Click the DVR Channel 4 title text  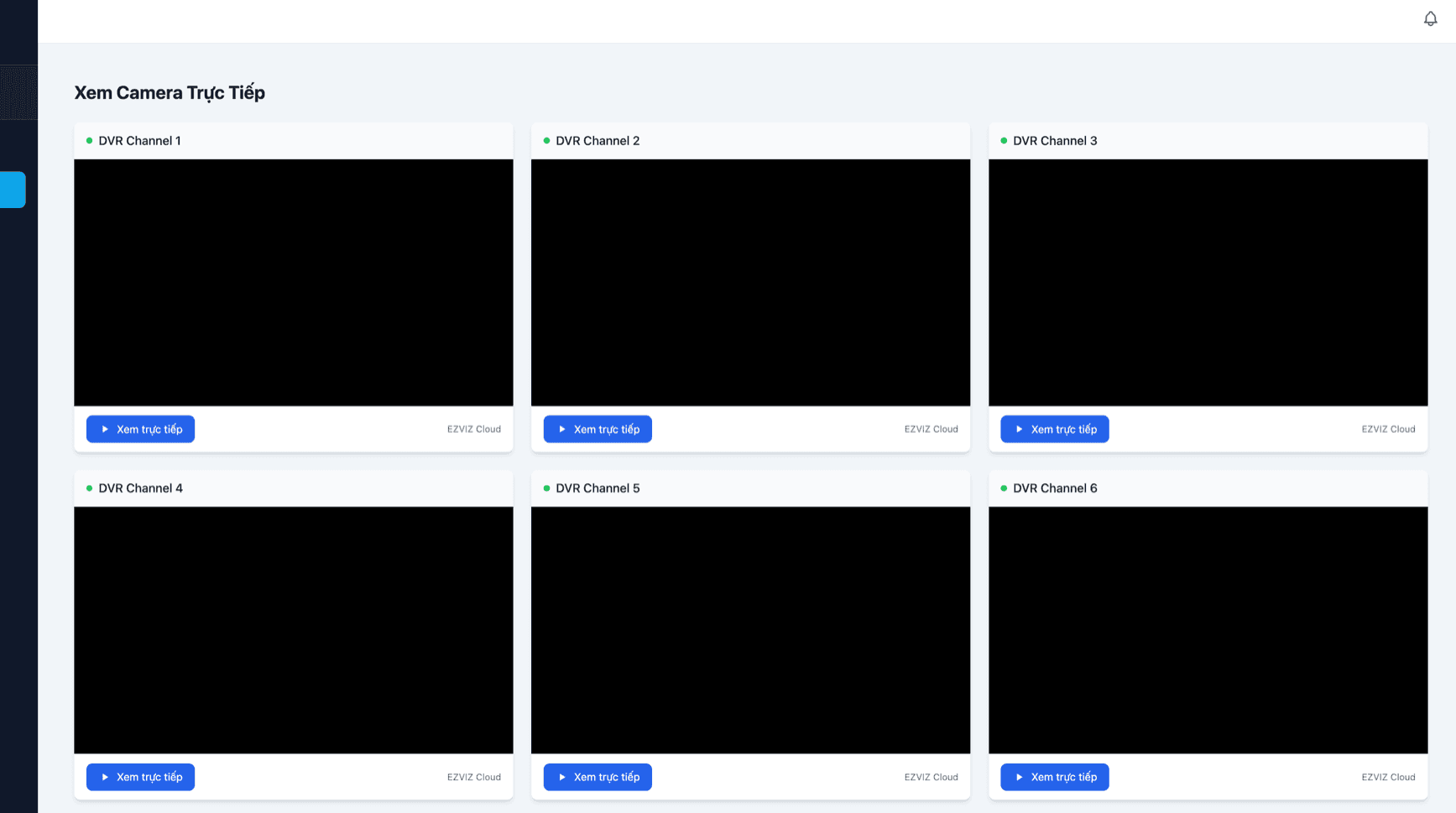(140, 488)
